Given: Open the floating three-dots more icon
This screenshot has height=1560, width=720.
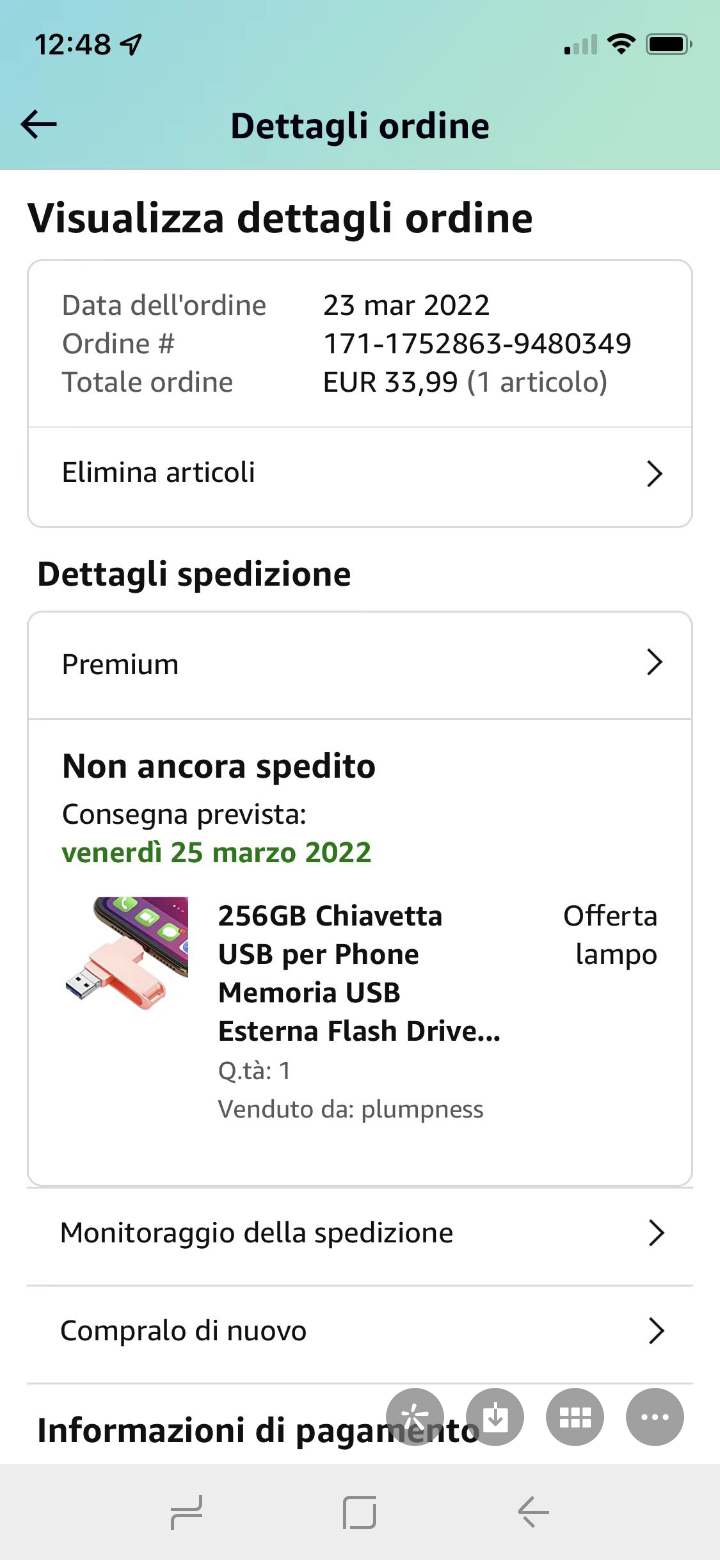Looking at the screenshot, I should coord(655,1417).
